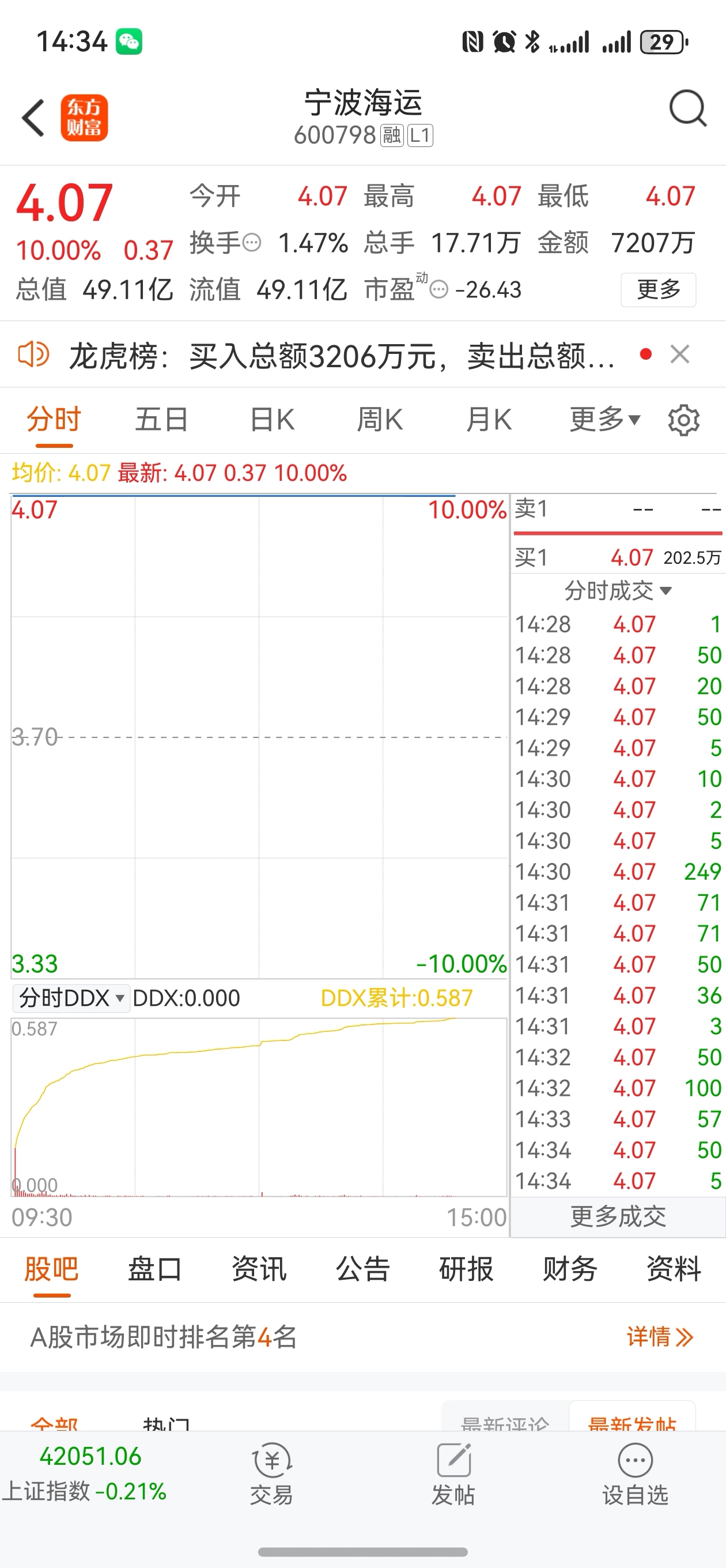
Task: Tap the A股市场即时排名第4名 banner
Action: click(x=362, y=1337)
